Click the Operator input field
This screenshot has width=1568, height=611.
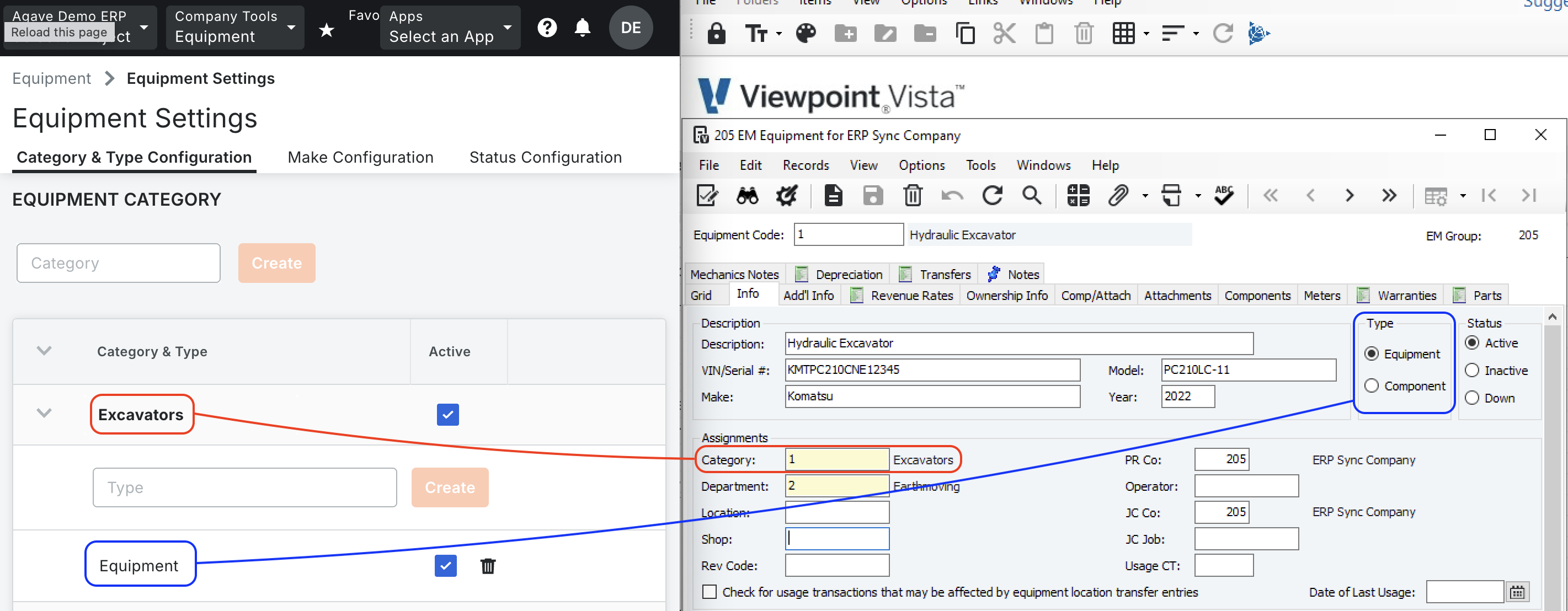coord(1246,486)
